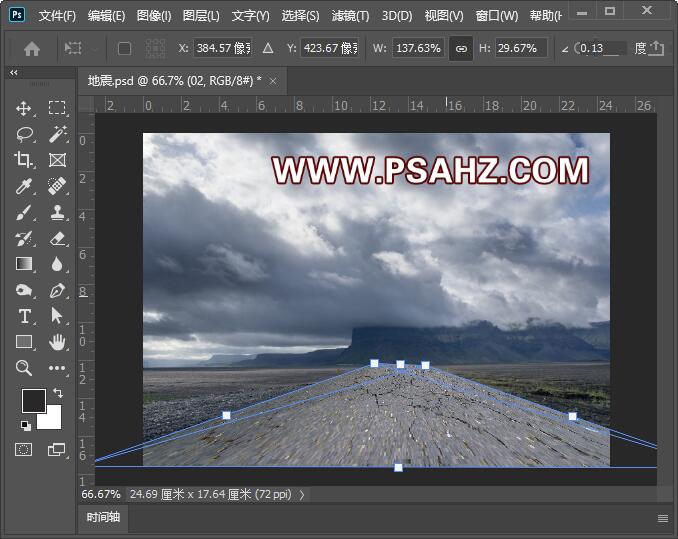Image resolution: width=678 pixels, height=539 pixels.
Task: Select the Lasso tool
Action: [24, 134]
